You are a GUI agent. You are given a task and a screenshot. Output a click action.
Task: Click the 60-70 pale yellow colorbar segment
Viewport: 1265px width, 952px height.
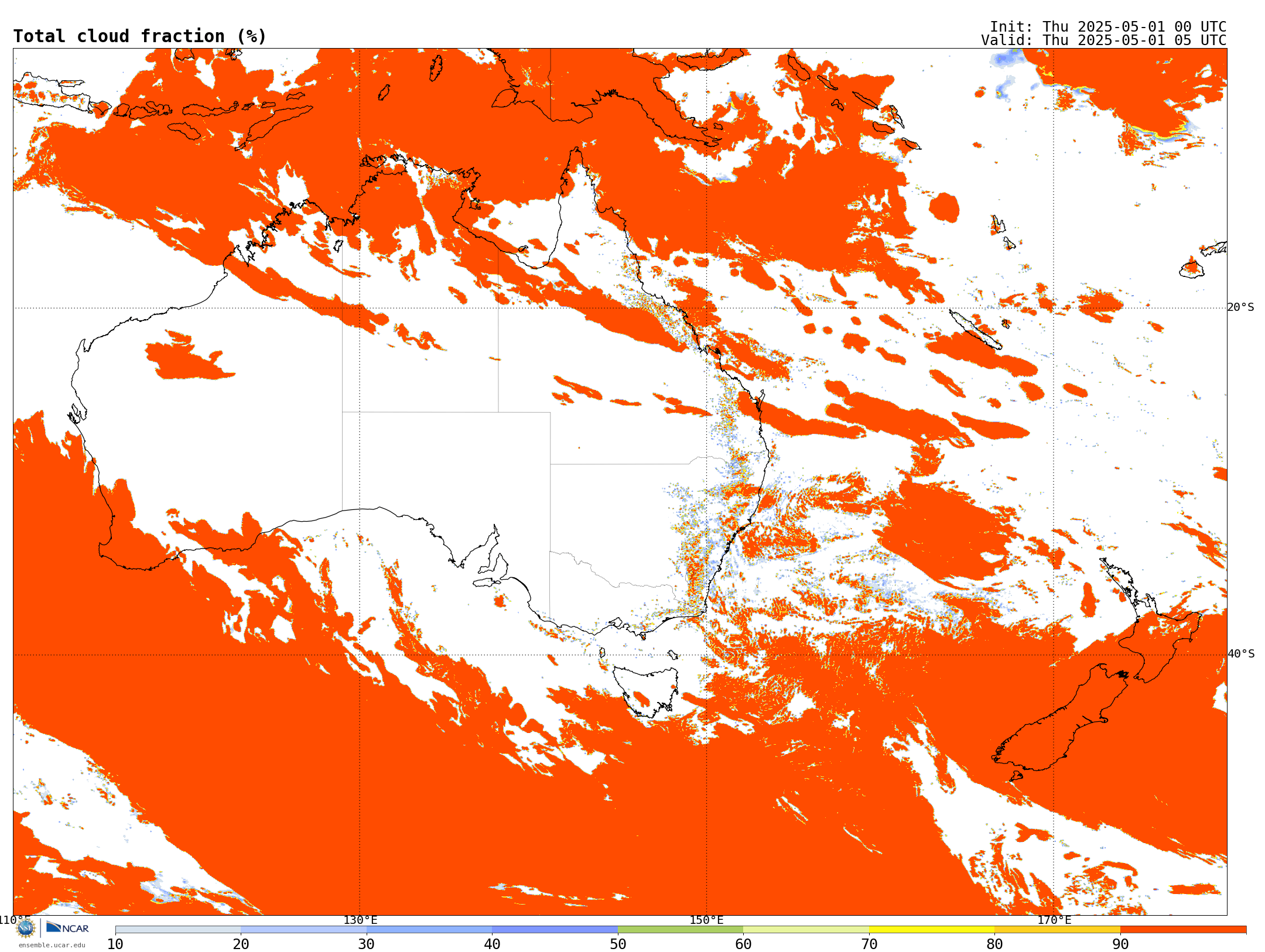click(x=806, y=930)
